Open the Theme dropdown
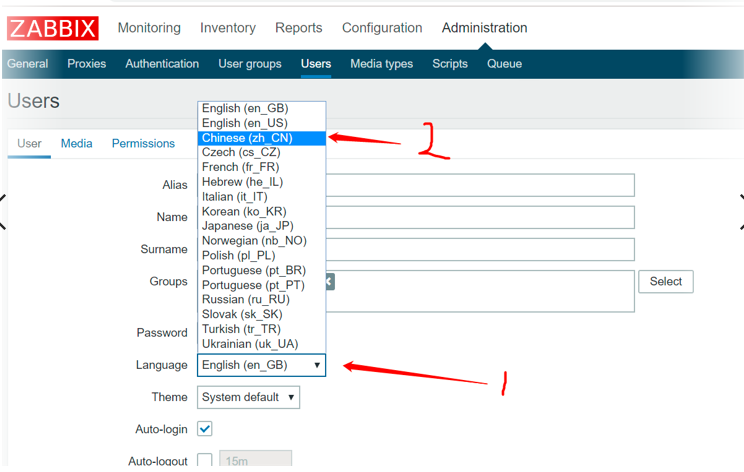 pos(248,398)
